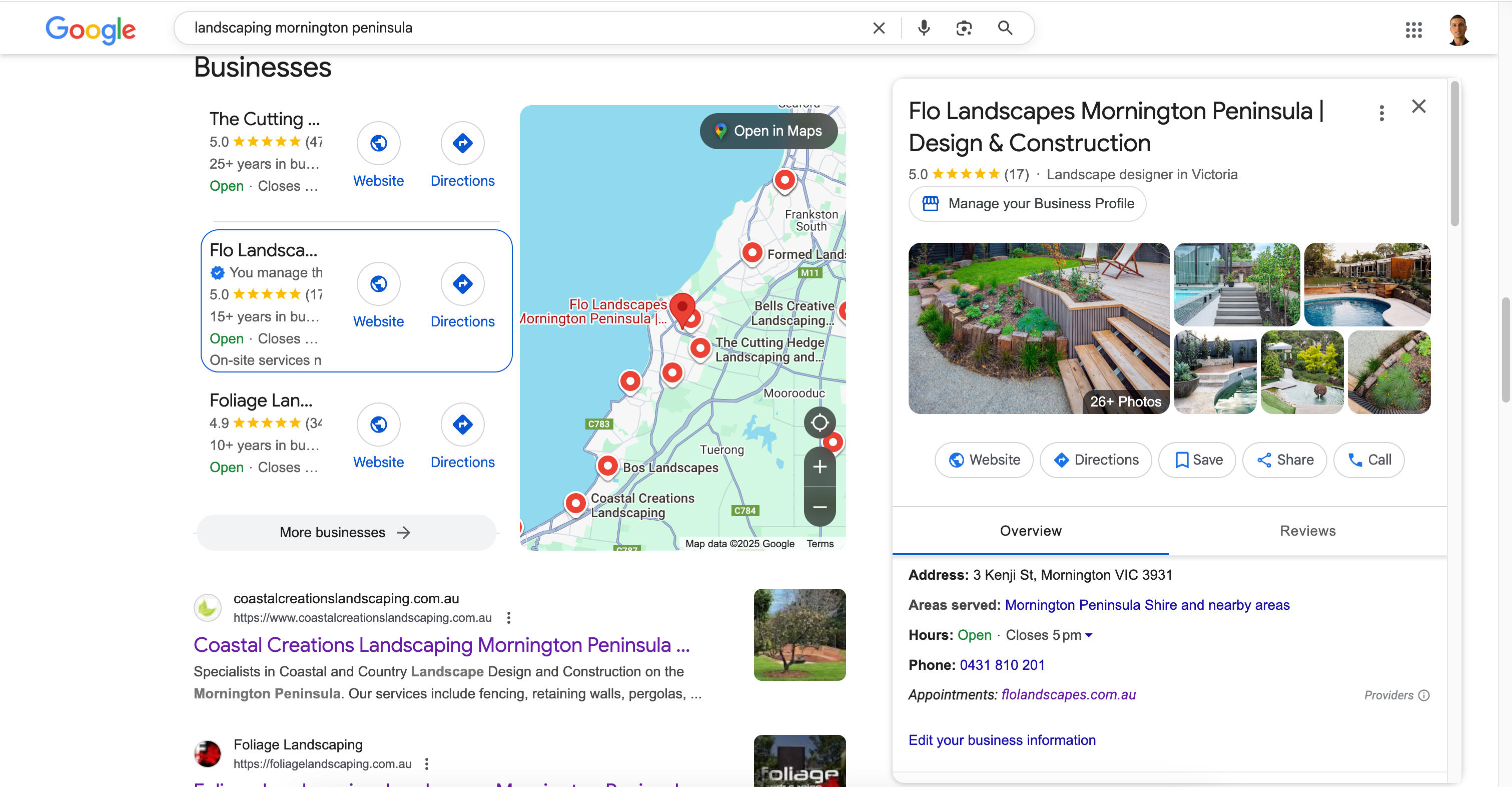Open the Google apps grid
1512x787 pixels.
click(1413, 30)
